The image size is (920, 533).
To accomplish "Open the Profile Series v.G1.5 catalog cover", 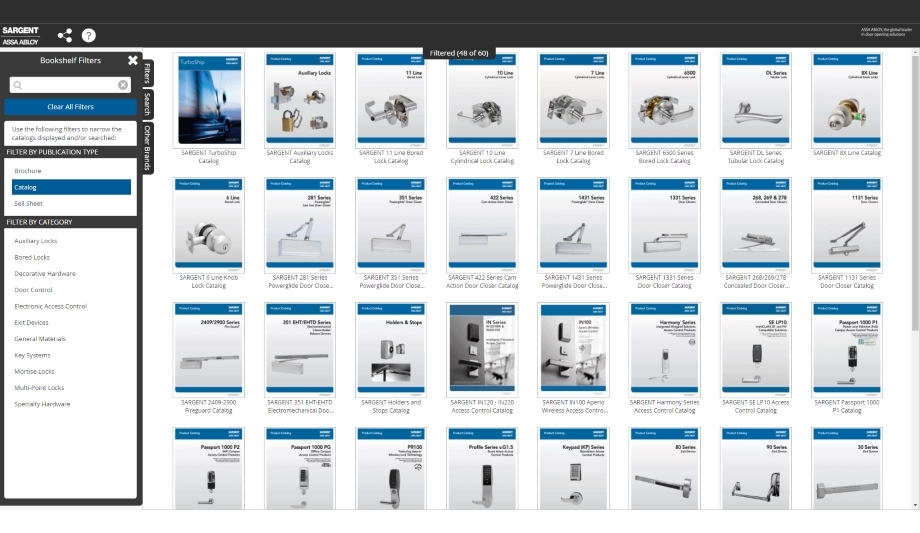I will (x=482, y=468).
